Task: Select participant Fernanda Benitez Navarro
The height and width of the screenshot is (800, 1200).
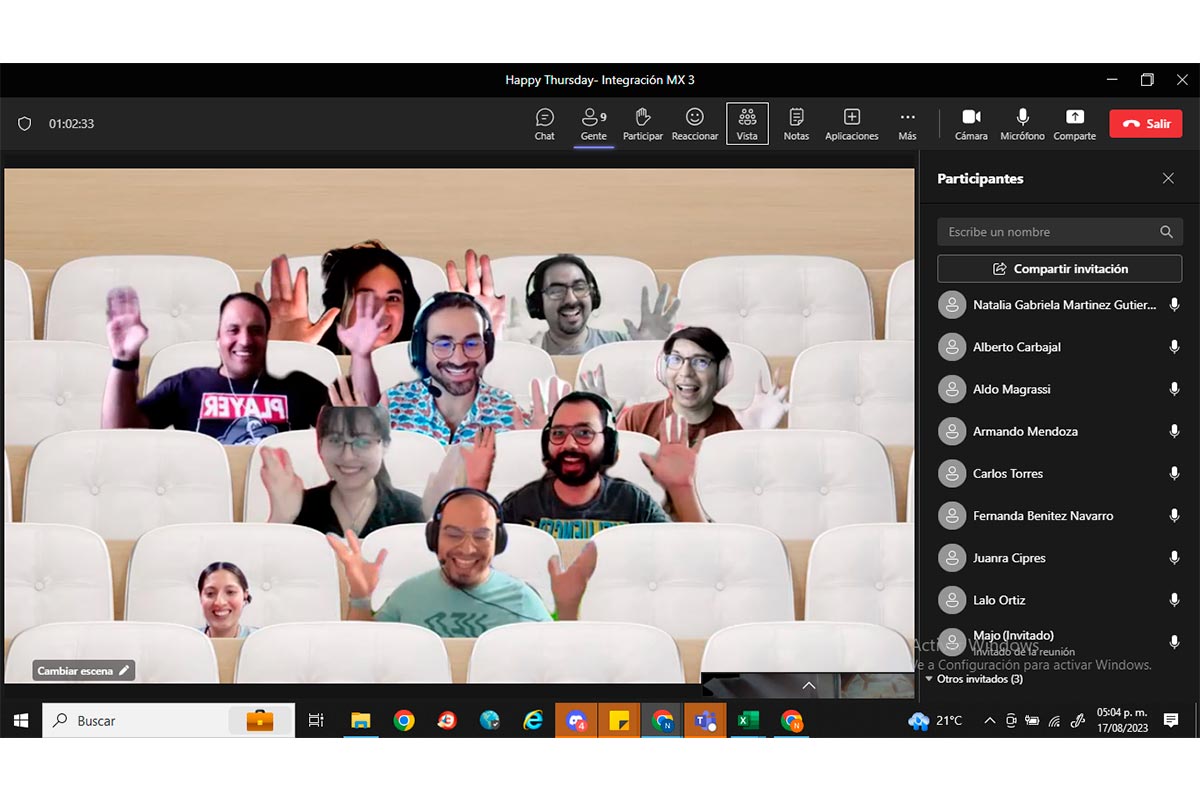Action: (1060, 516)
